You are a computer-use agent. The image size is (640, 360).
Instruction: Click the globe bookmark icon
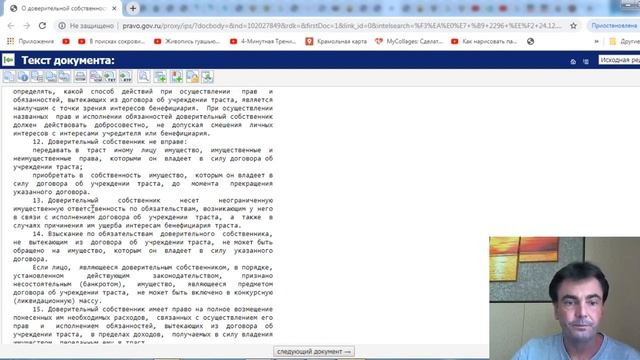pyautogui.click(x=530, y=41)
